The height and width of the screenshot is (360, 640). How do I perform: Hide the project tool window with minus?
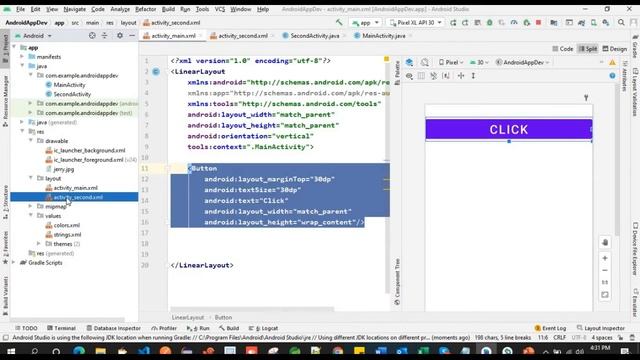[x=132, y=36]
